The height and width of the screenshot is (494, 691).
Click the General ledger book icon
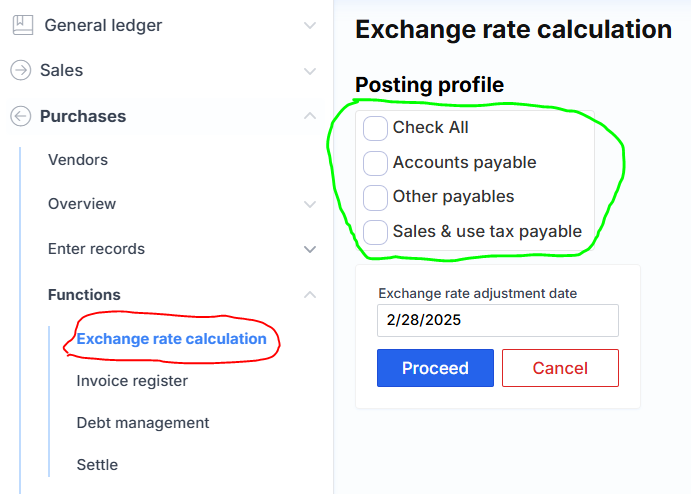(21, 25)
